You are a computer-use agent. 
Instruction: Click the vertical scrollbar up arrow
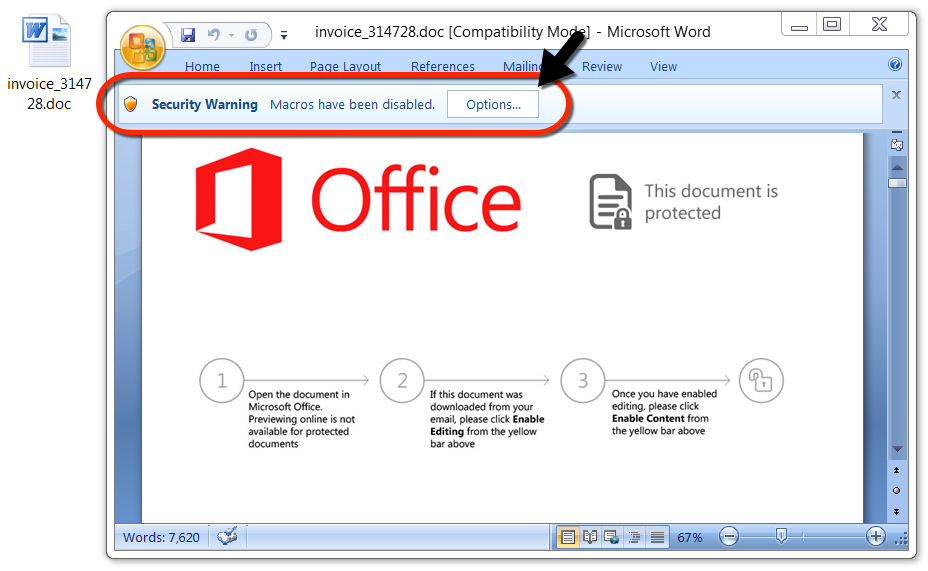coord(897,168)
